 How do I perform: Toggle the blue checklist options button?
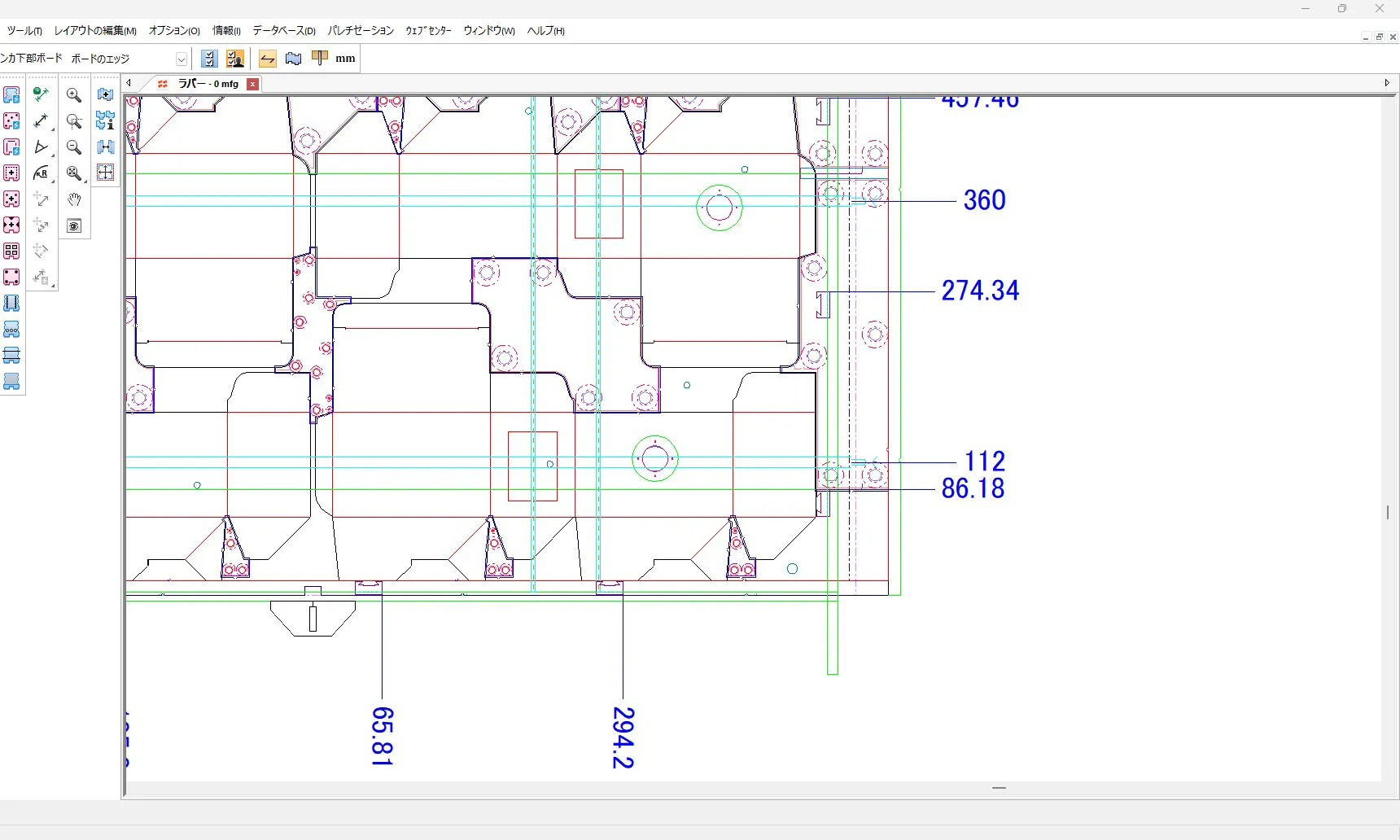[209, 59]
